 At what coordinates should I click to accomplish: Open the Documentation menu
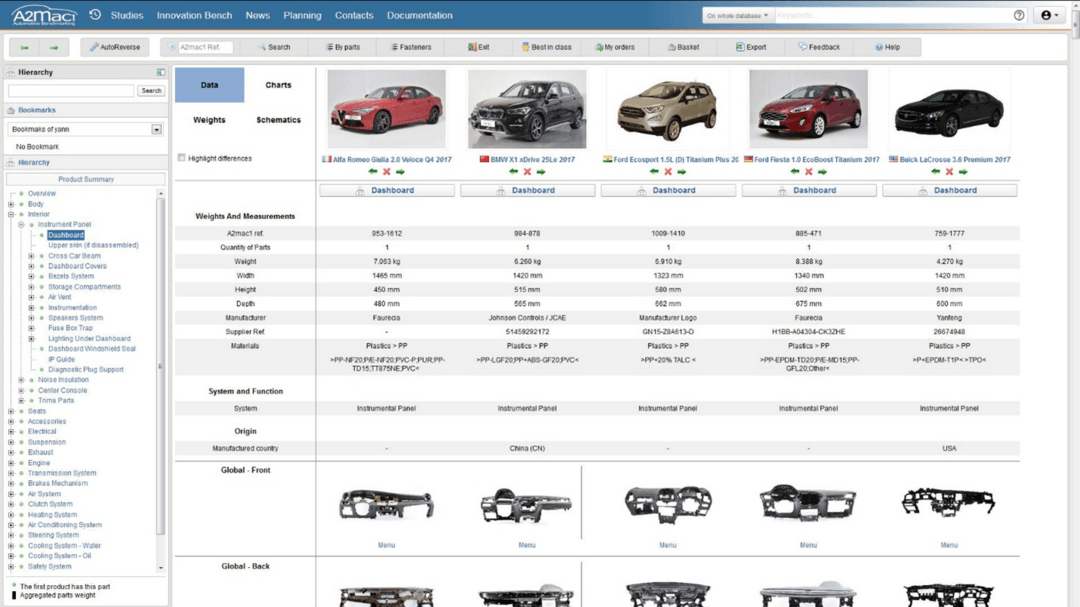click(419, 15)
